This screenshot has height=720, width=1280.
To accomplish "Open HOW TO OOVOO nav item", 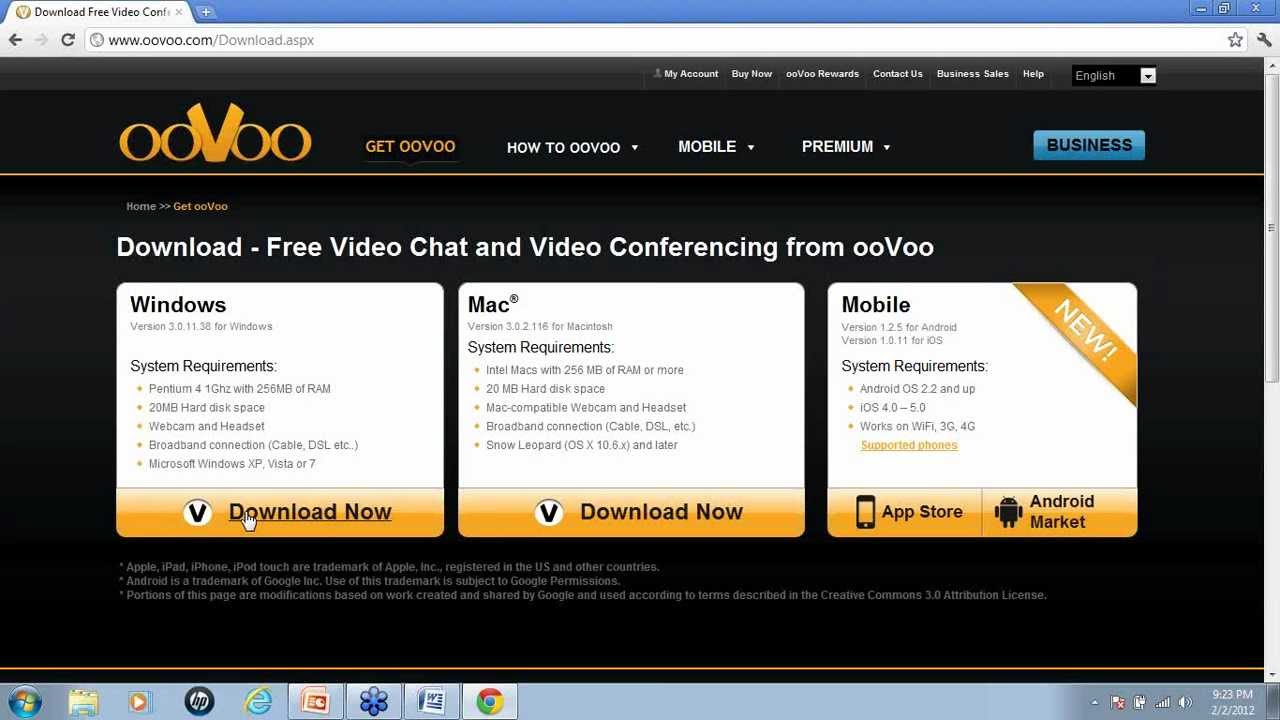I will tap(563, 148).
